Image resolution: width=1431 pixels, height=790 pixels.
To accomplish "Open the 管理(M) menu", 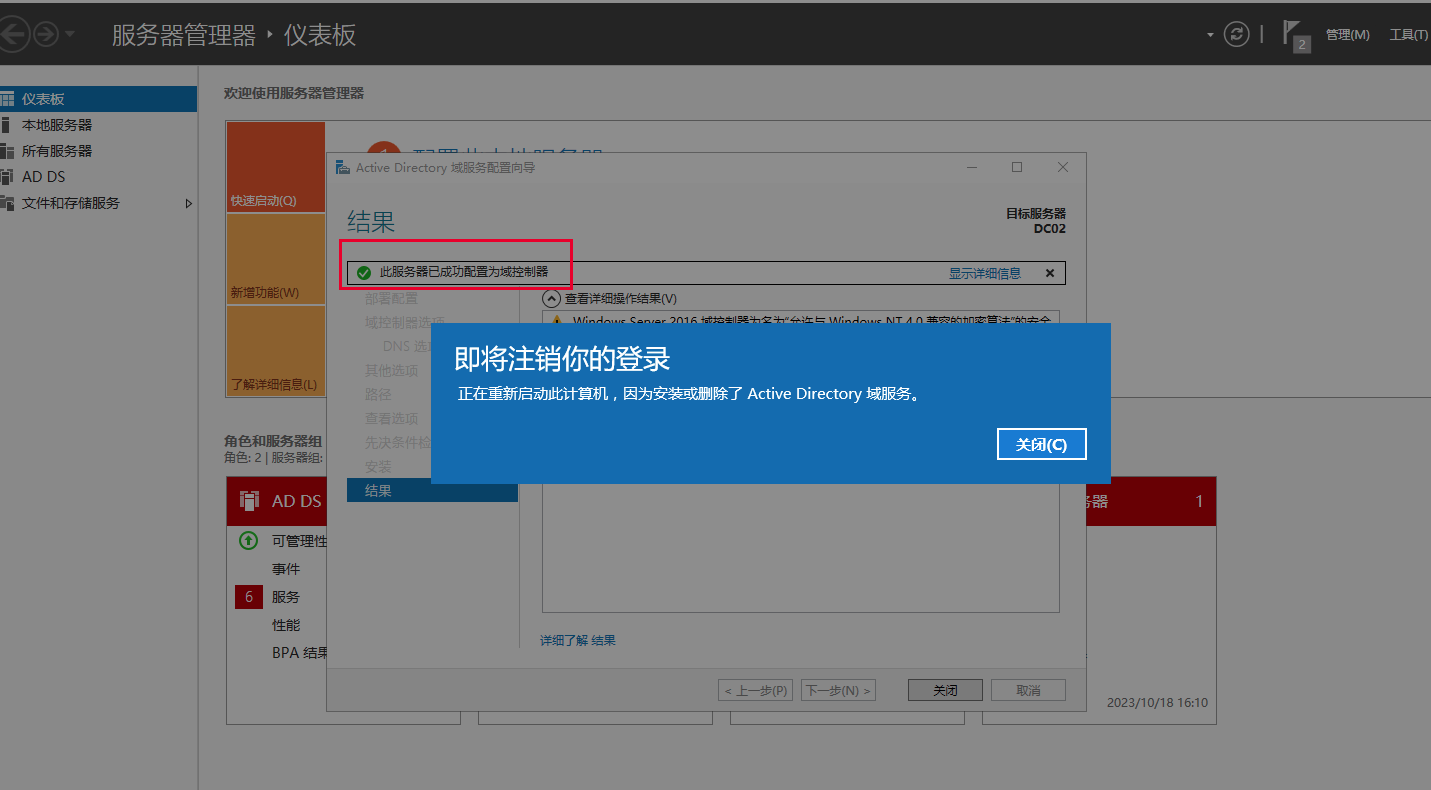I will (x=1347, y=35).
